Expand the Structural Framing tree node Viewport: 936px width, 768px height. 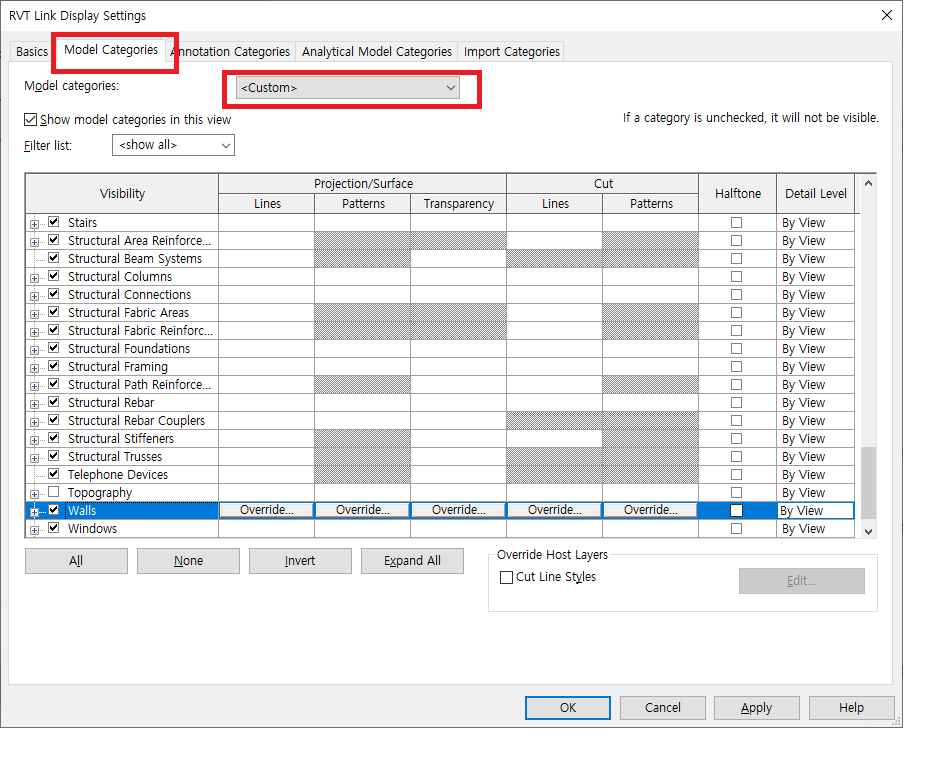click(35, 368)
